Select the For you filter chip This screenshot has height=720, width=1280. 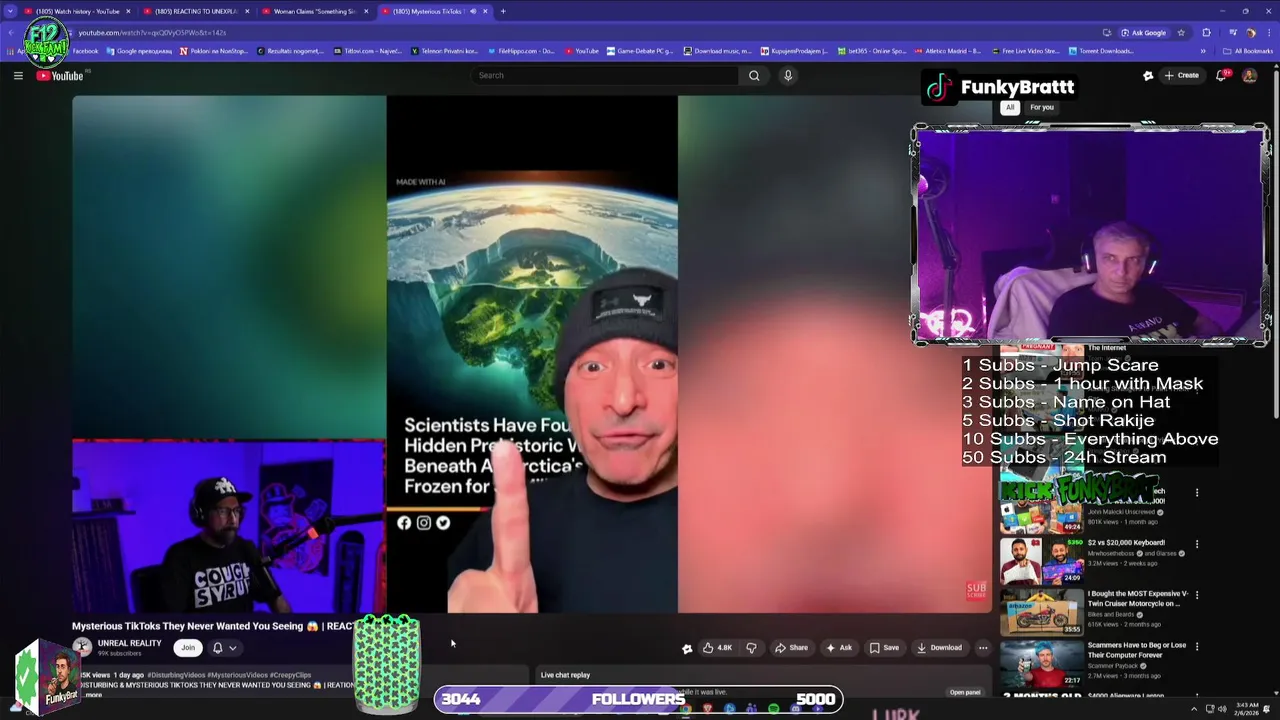coord(1042,107)
